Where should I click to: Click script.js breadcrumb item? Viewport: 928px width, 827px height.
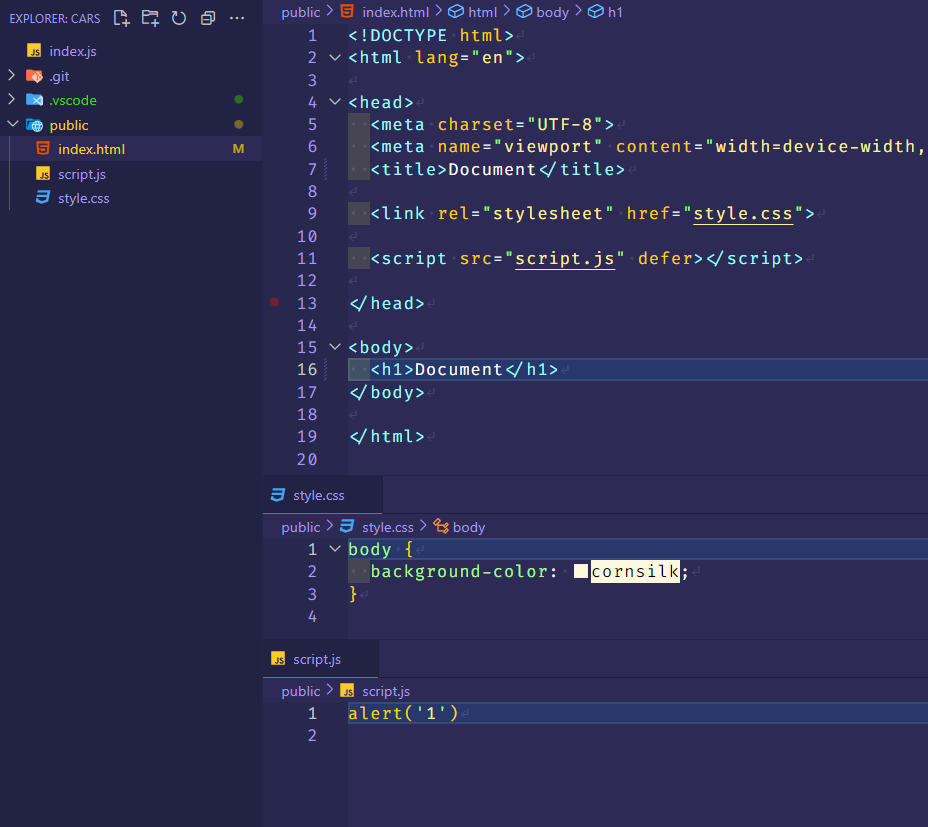point(386,691)
